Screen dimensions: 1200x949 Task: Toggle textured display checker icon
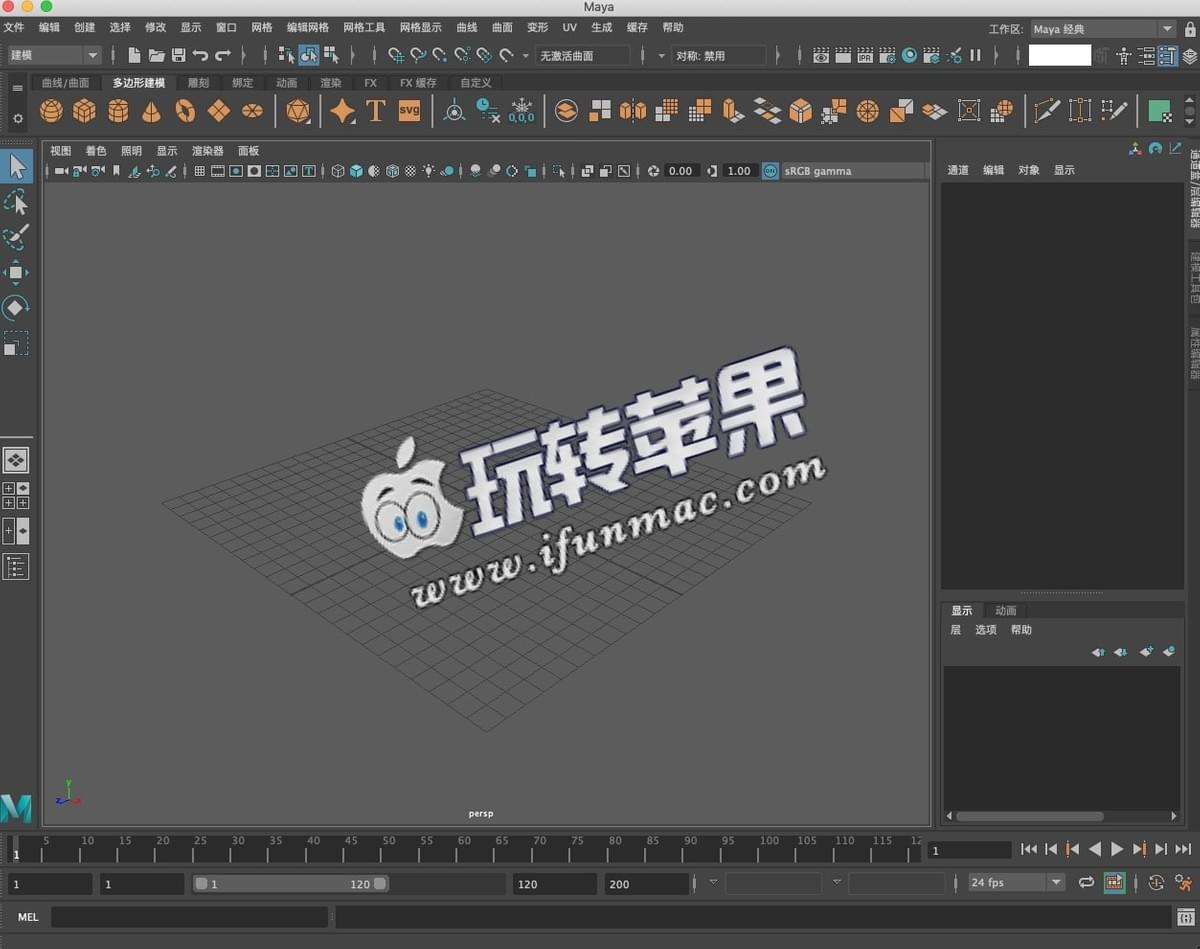pyautogui.click(x=410, y=171)
